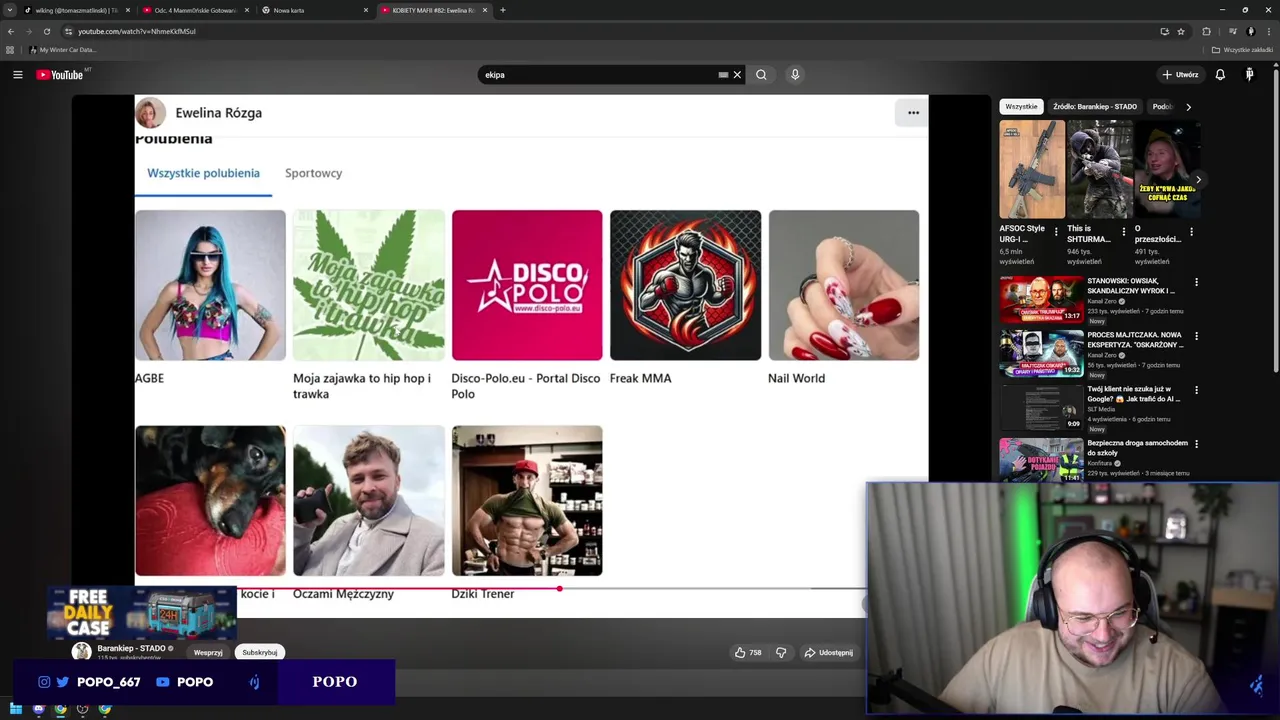Open options for 'Twój klient nie szuka' video
This screenshot has height=720, width=1280.
1196,390
